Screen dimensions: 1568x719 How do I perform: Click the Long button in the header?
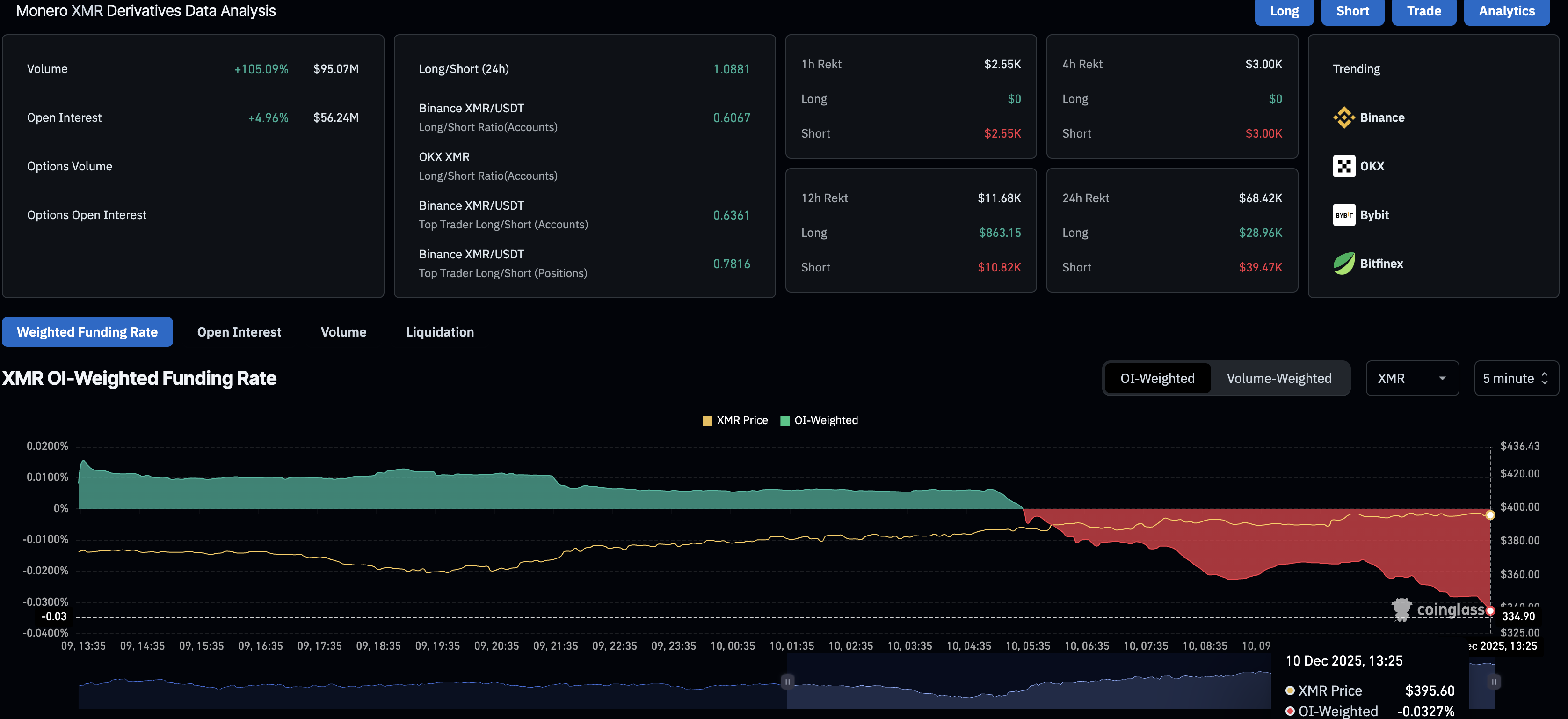(x=1284, y=11)
